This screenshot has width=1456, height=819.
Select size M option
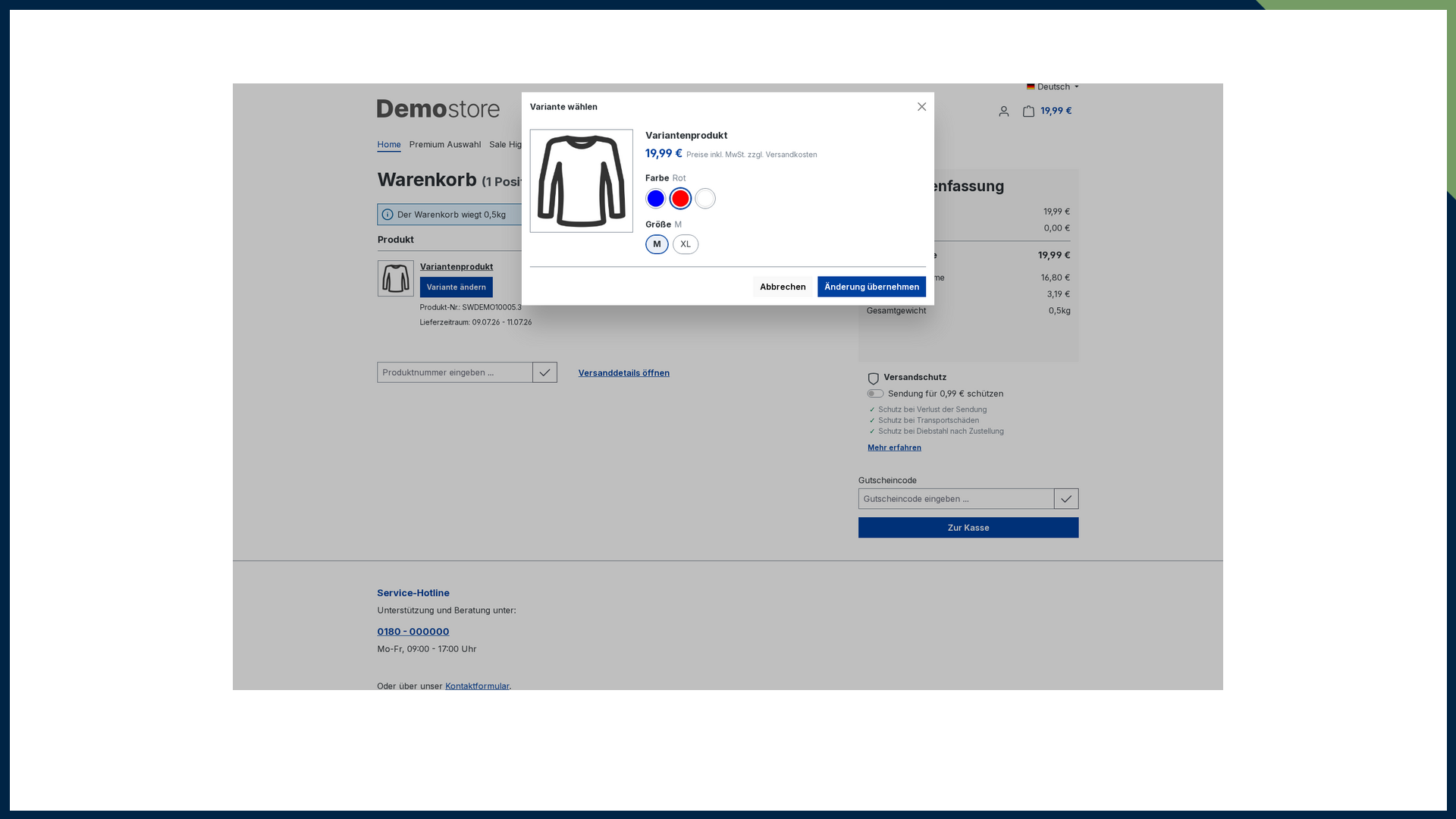[x=657, y=244]
